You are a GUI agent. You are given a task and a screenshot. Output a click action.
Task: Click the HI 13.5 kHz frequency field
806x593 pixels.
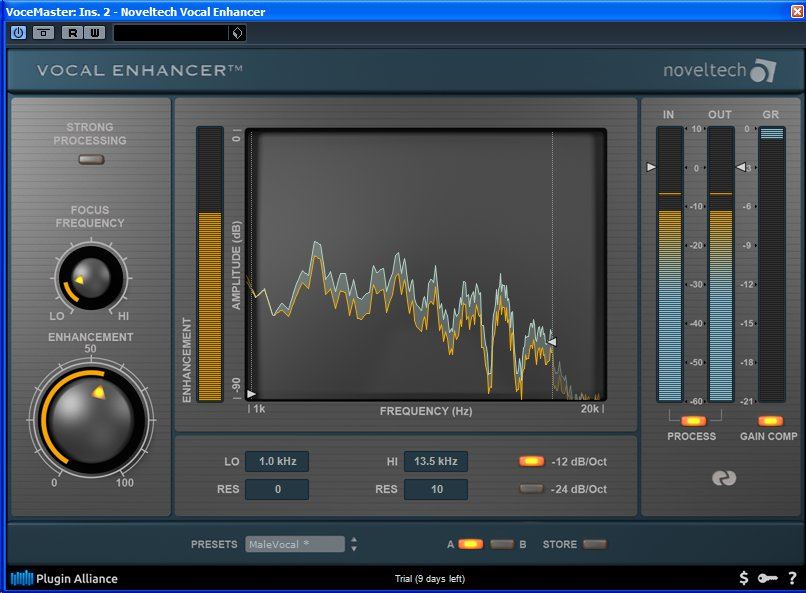(x=436, y=461)
